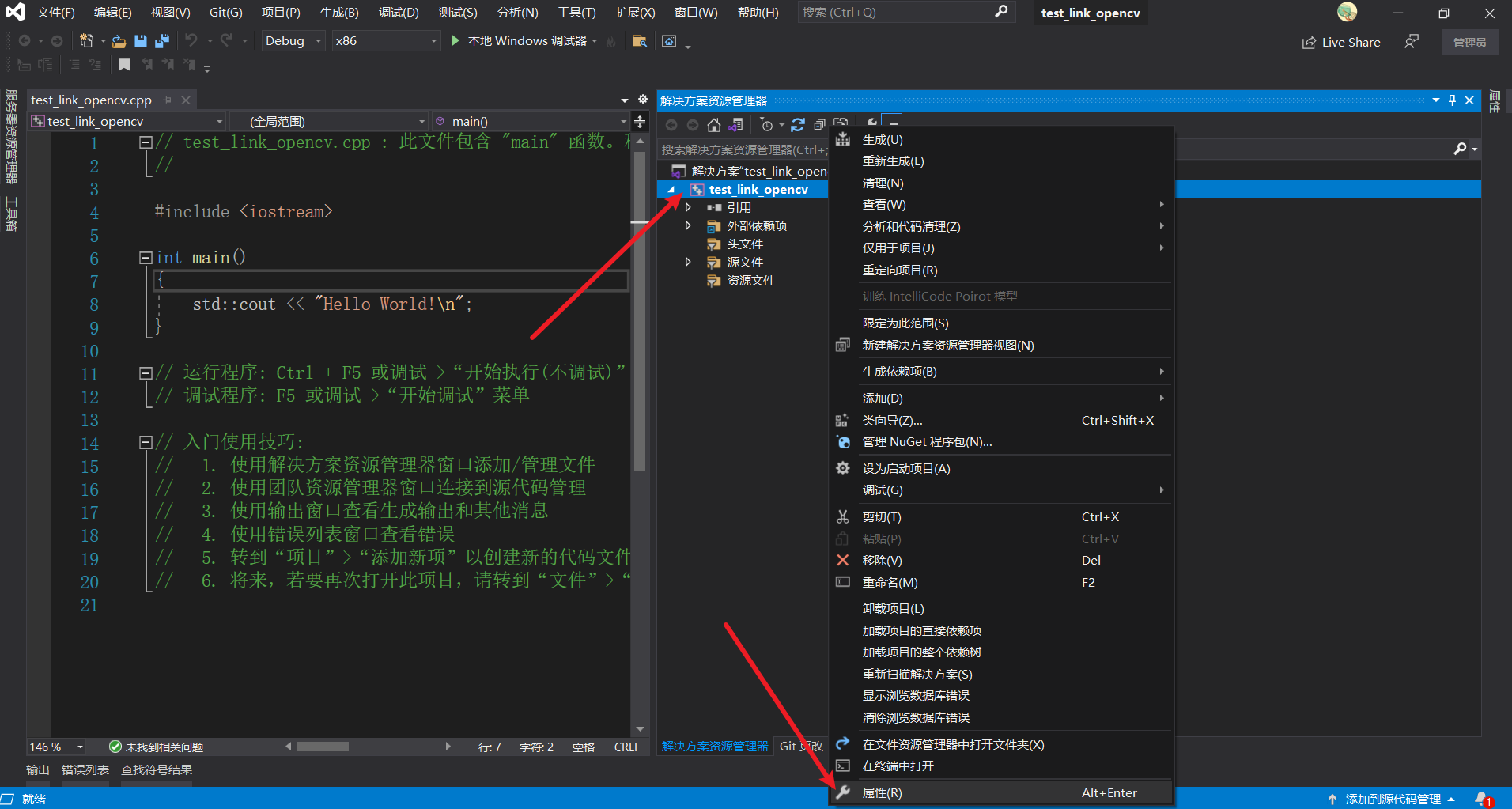
Task: Click the pending changes filter clock icon
Action: tap(767, 125)
